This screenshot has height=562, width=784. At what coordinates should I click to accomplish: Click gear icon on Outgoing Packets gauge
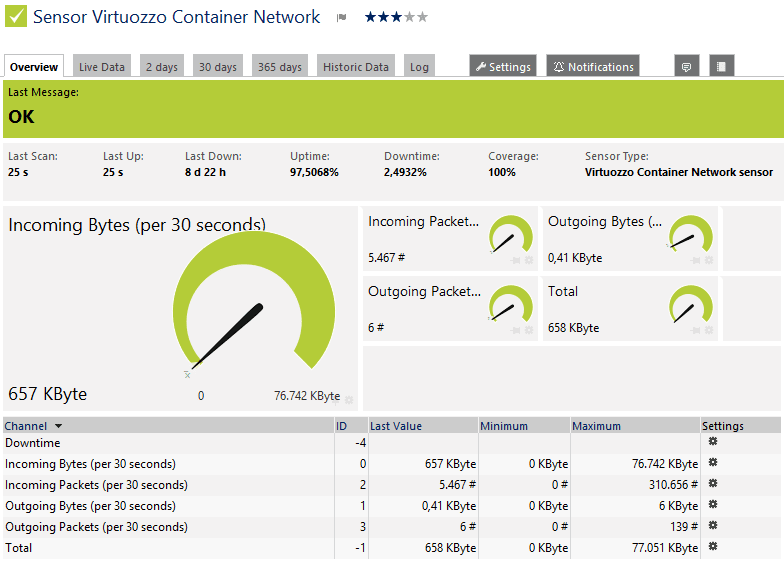coord(529,330)
